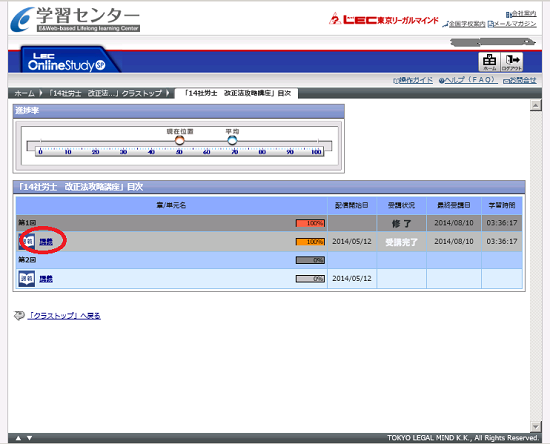Click the 章/単元名 column header

click(172, 206)
